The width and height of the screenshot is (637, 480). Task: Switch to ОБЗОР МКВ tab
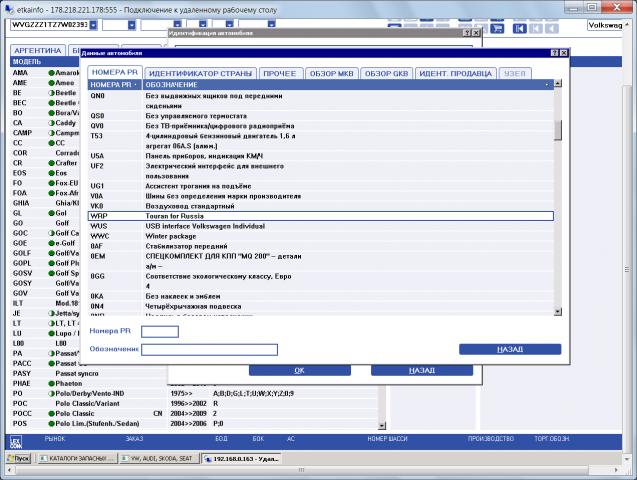coord(332,74)
